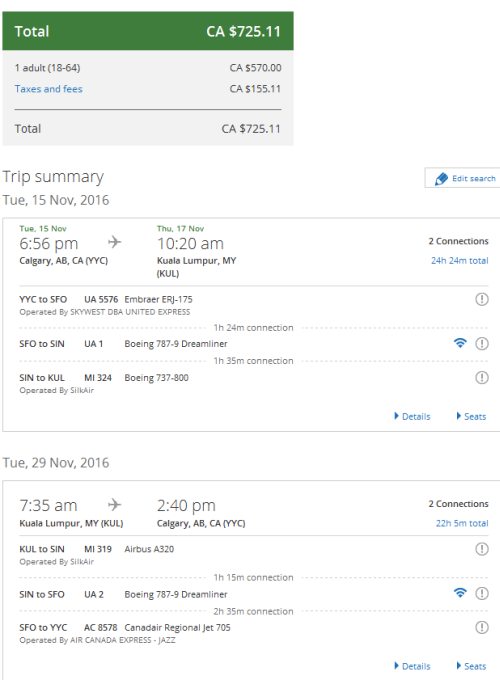The height and width of the screenshot is (680, 500).
Task: Expand Seats for the return Kuala Lumpur flight
Action: click(x=471, y=666)
